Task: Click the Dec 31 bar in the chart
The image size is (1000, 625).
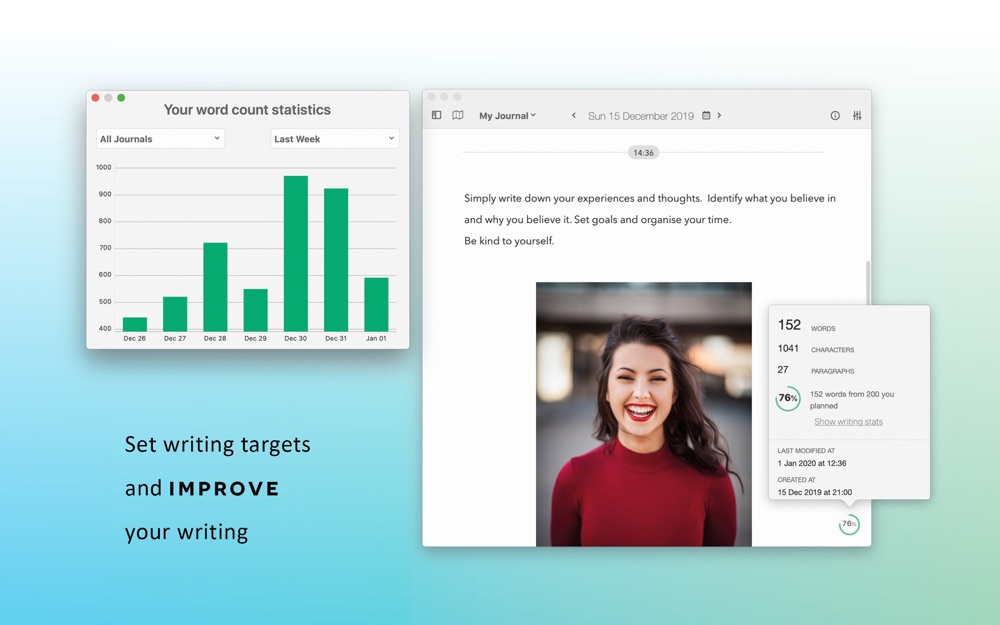Action: 336,260
